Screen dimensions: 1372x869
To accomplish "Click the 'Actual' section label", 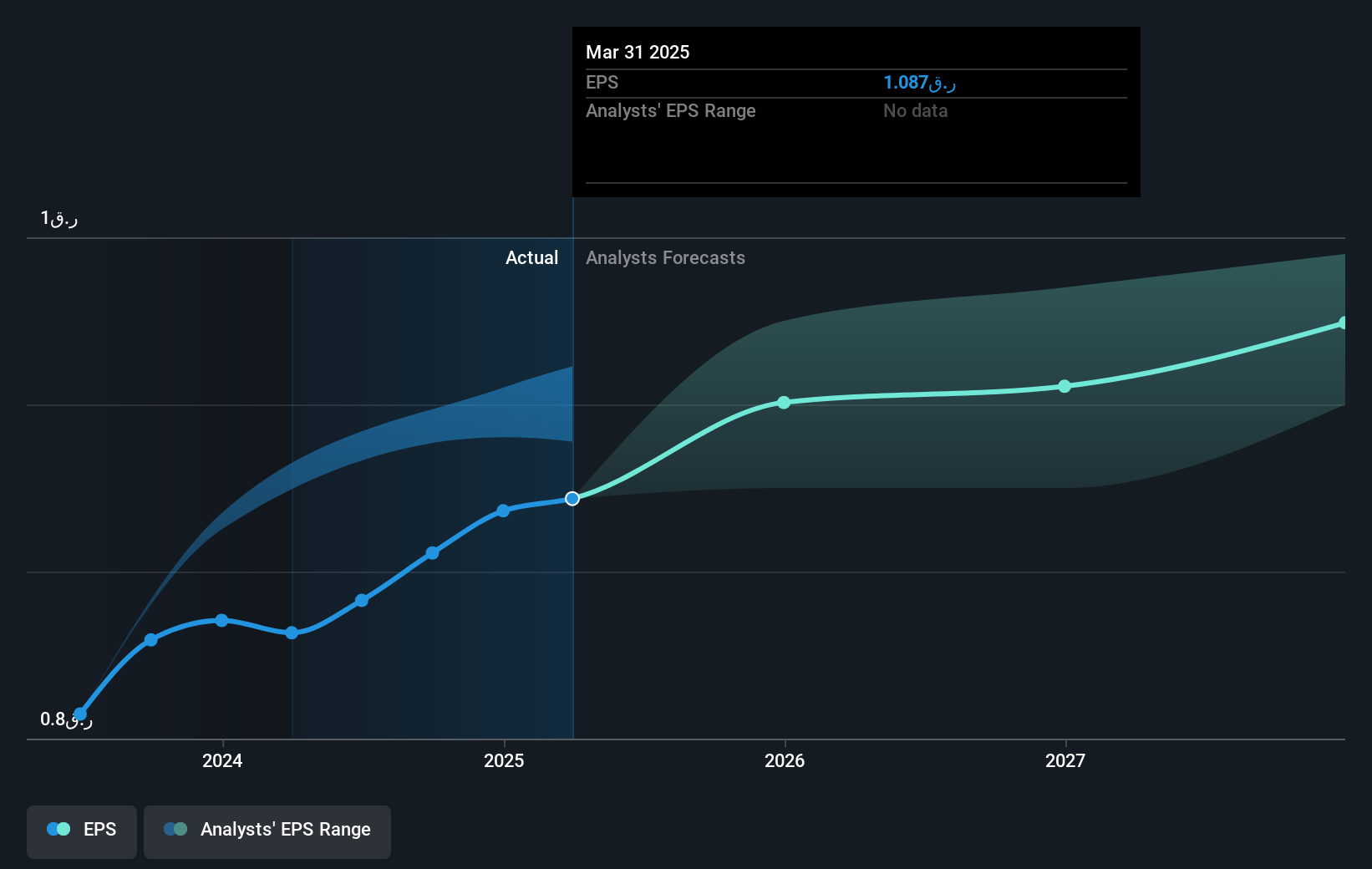I will point(531,258).
